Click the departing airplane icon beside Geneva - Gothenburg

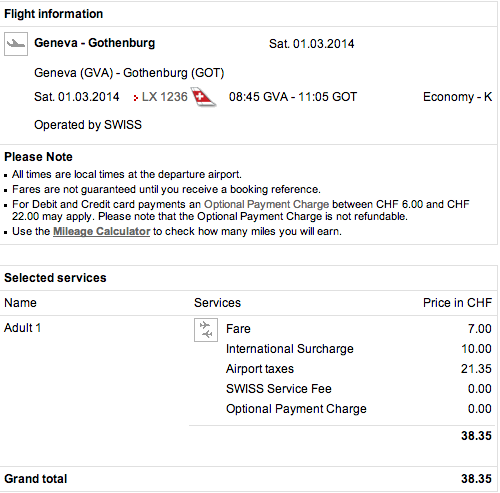[x=16, y=44]
